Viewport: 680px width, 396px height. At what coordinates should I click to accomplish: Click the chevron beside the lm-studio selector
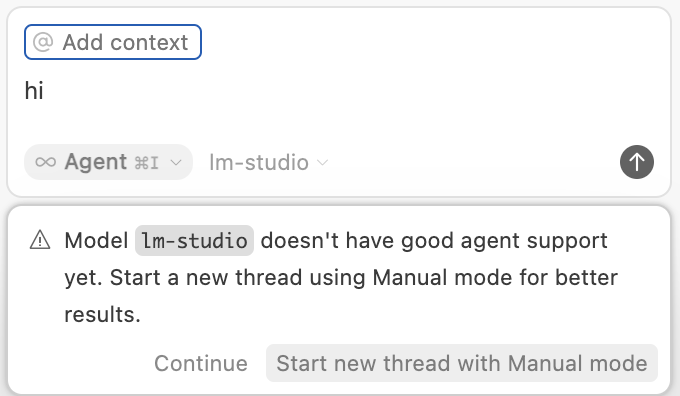[x=322, y=163]
